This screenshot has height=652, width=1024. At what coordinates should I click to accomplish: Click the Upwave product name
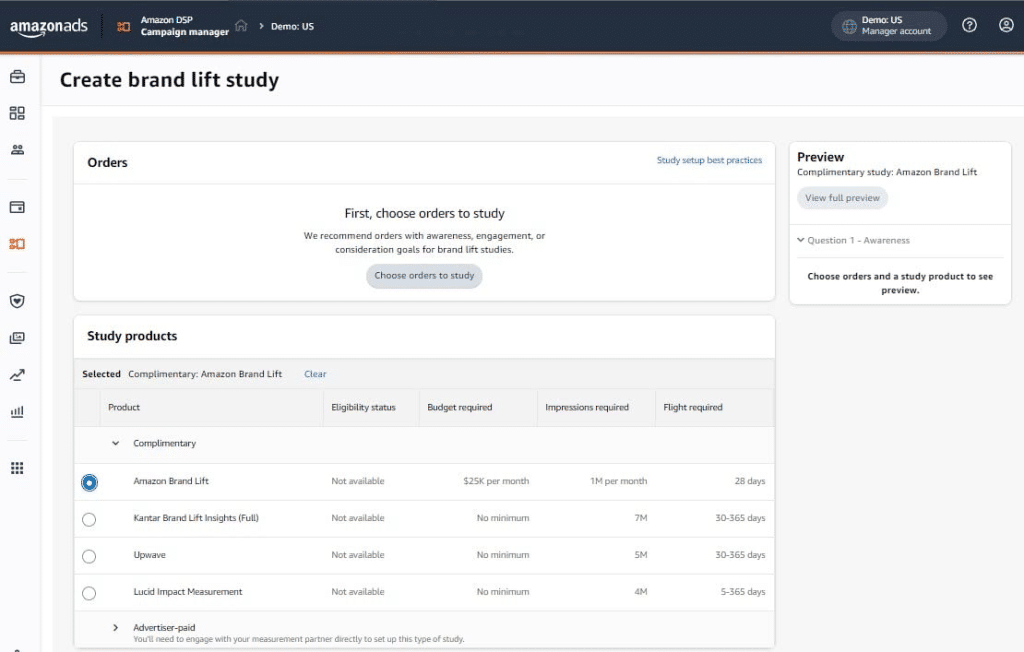[x=150, y=555]
